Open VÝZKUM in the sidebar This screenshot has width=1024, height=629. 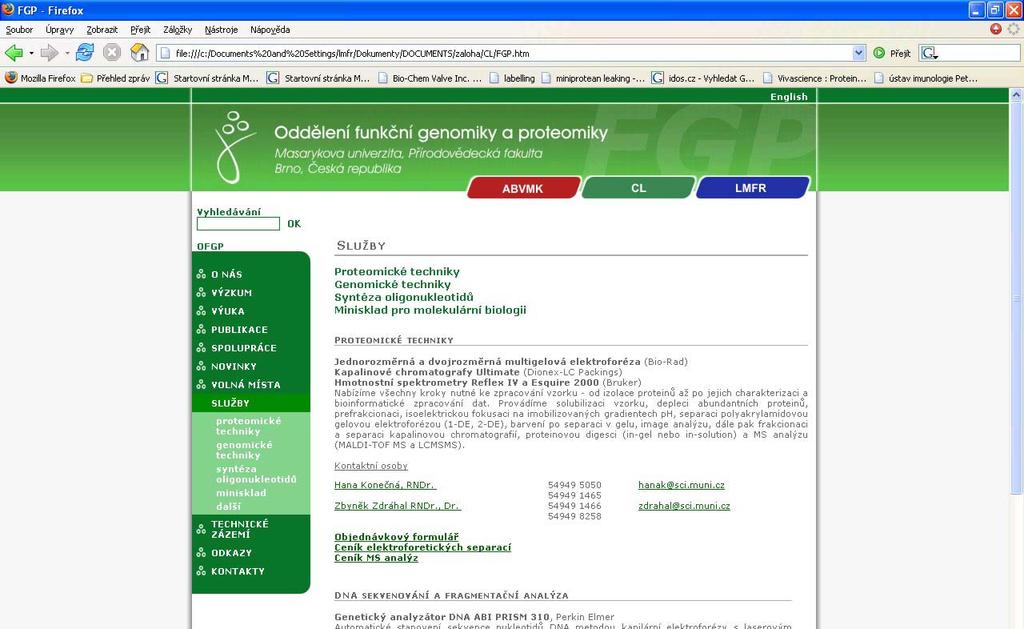pyautogui.click(x=231, y=293)
